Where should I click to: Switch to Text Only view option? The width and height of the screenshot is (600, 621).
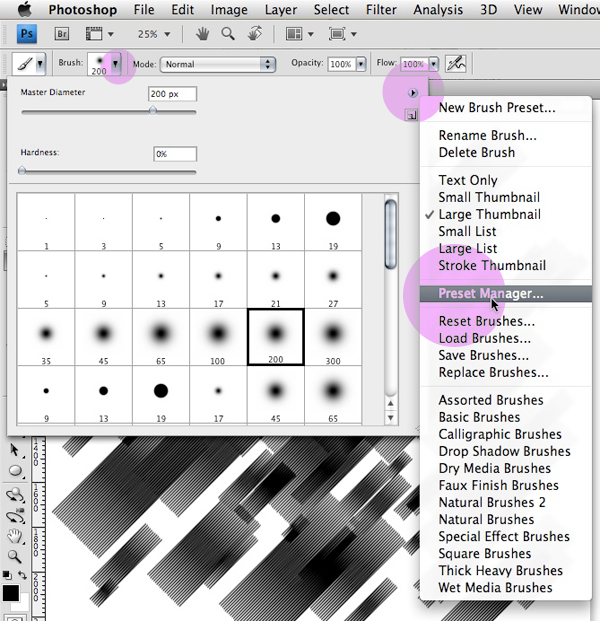point(506,180)
